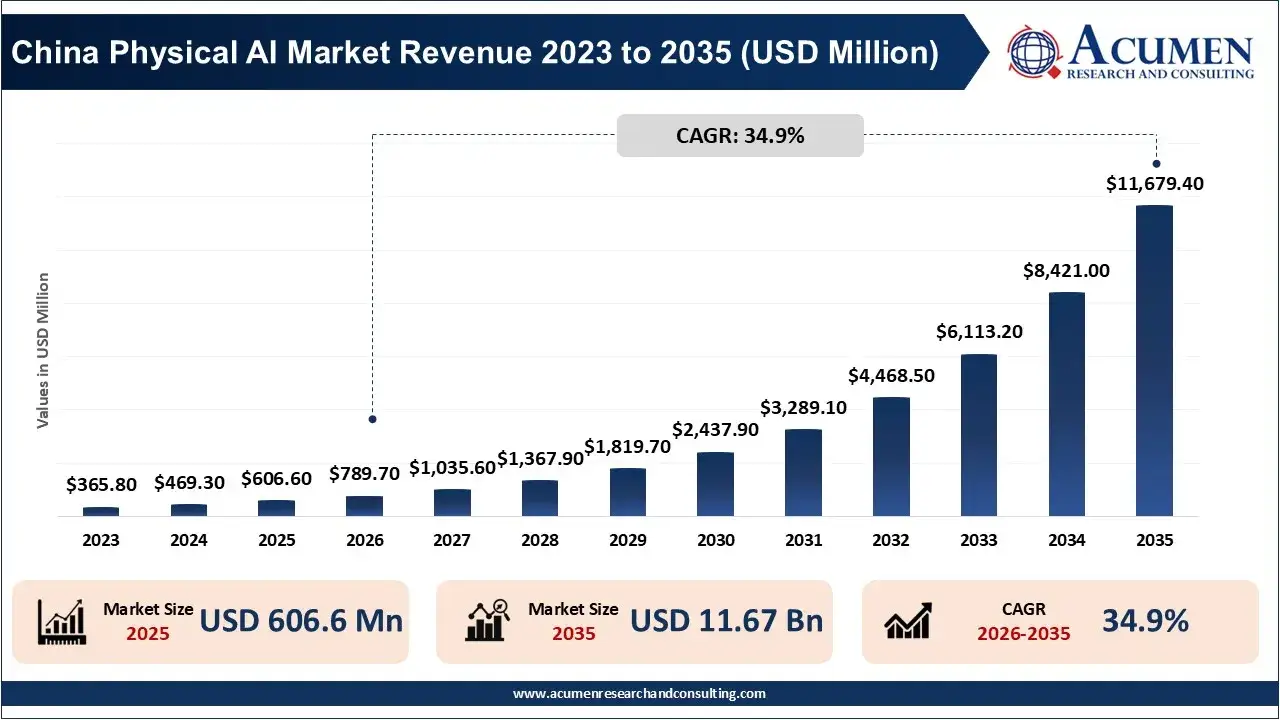Image resolution: width=1280 pixels, height=720 pixels.
Task: Select the 2029 revenue bar
Action: (628, 492)
